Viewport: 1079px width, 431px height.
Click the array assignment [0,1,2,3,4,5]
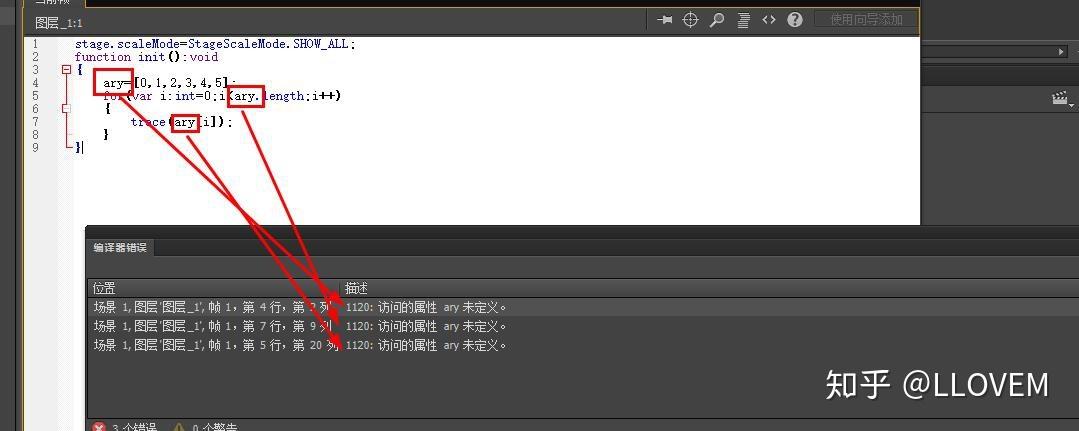pyautogui.click(x=180, y=83)
